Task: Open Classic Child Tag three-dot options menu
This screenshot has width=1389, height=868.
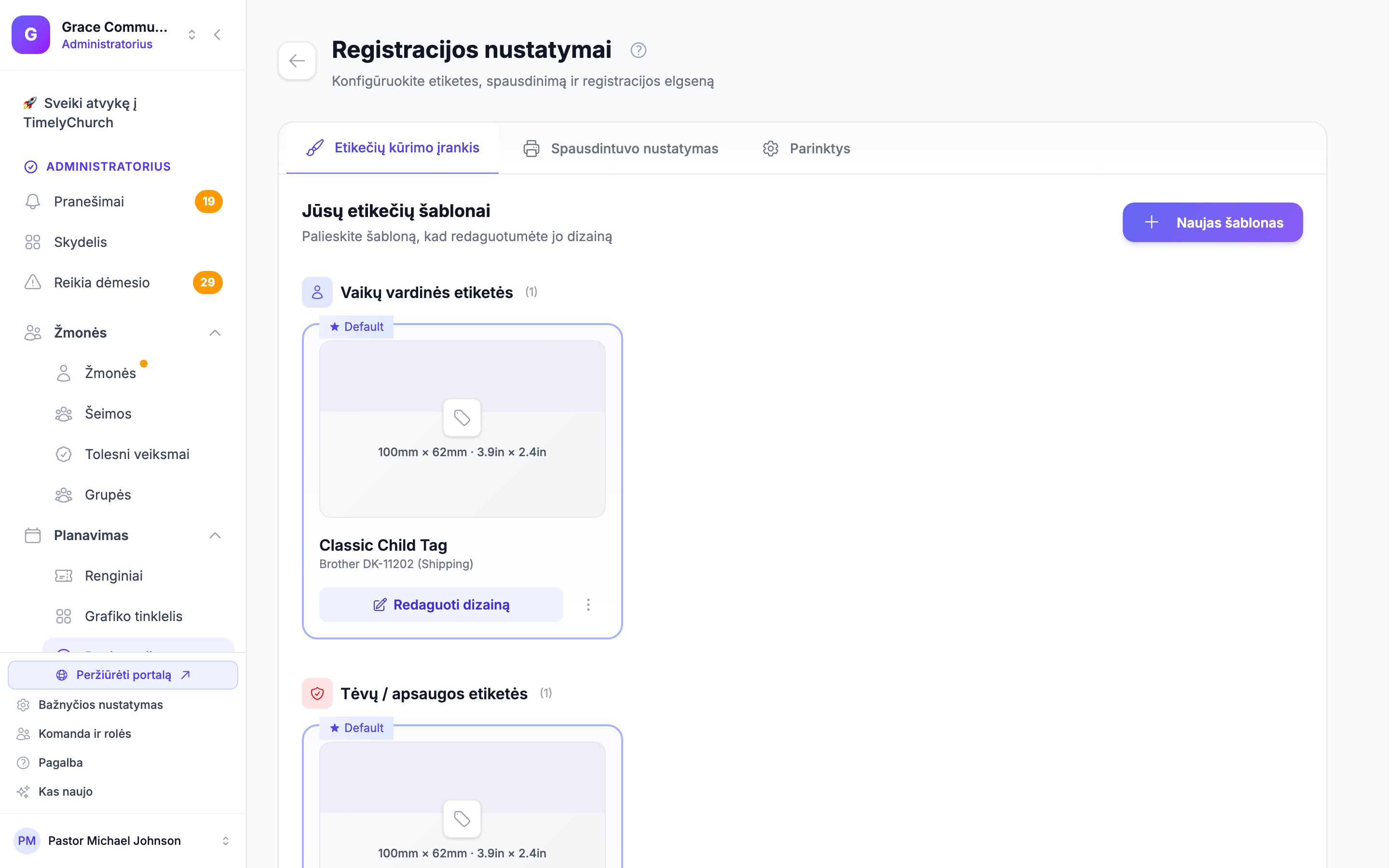Action: [x=588, y=605]
